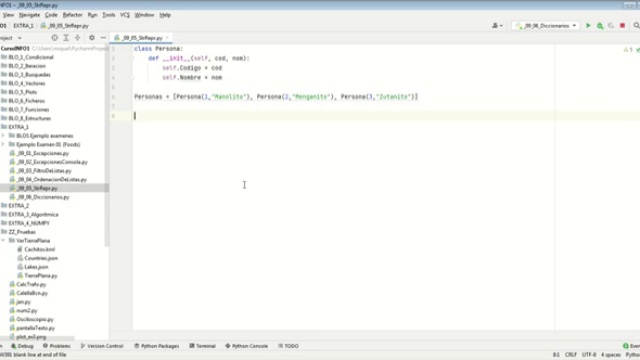Stop the running process with the red square icon

(622, 26)
